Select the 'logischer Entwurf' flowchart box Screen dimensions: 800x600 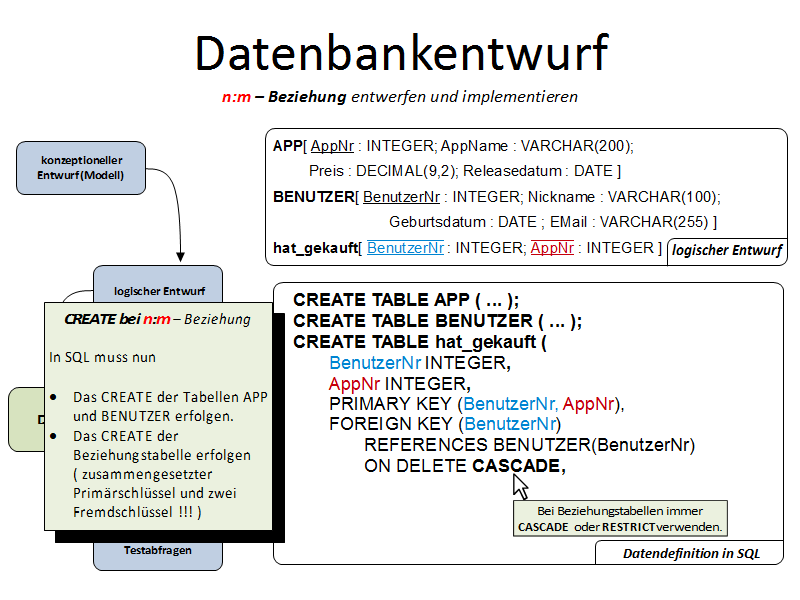coord(159,290)
